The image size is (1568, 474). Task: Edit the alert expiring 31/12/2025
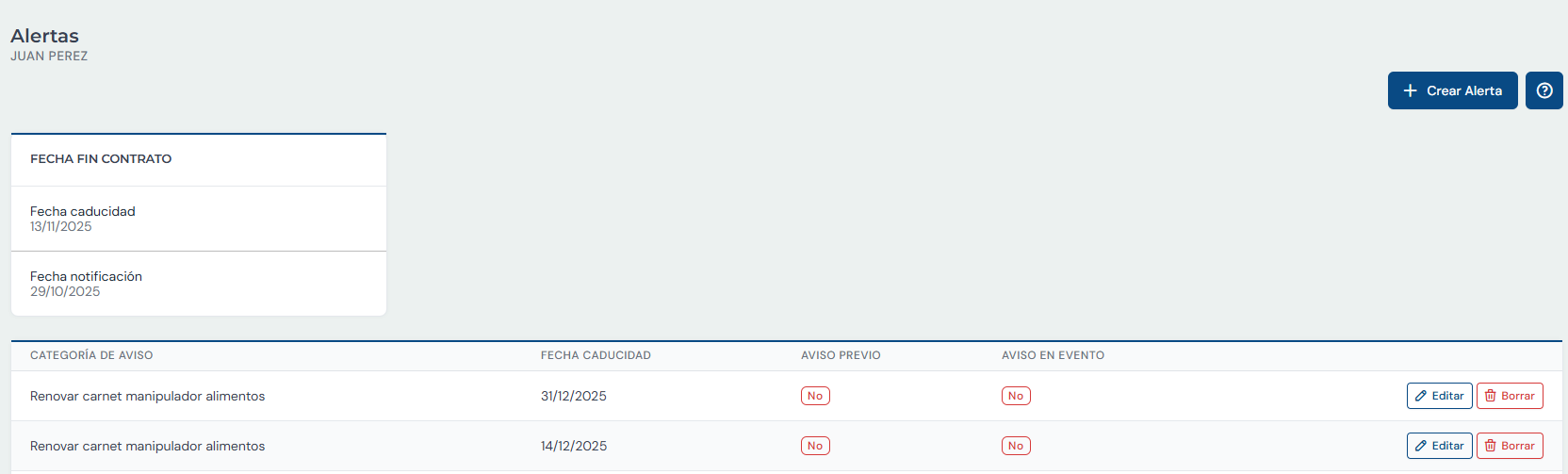[x=1440, y=396]
